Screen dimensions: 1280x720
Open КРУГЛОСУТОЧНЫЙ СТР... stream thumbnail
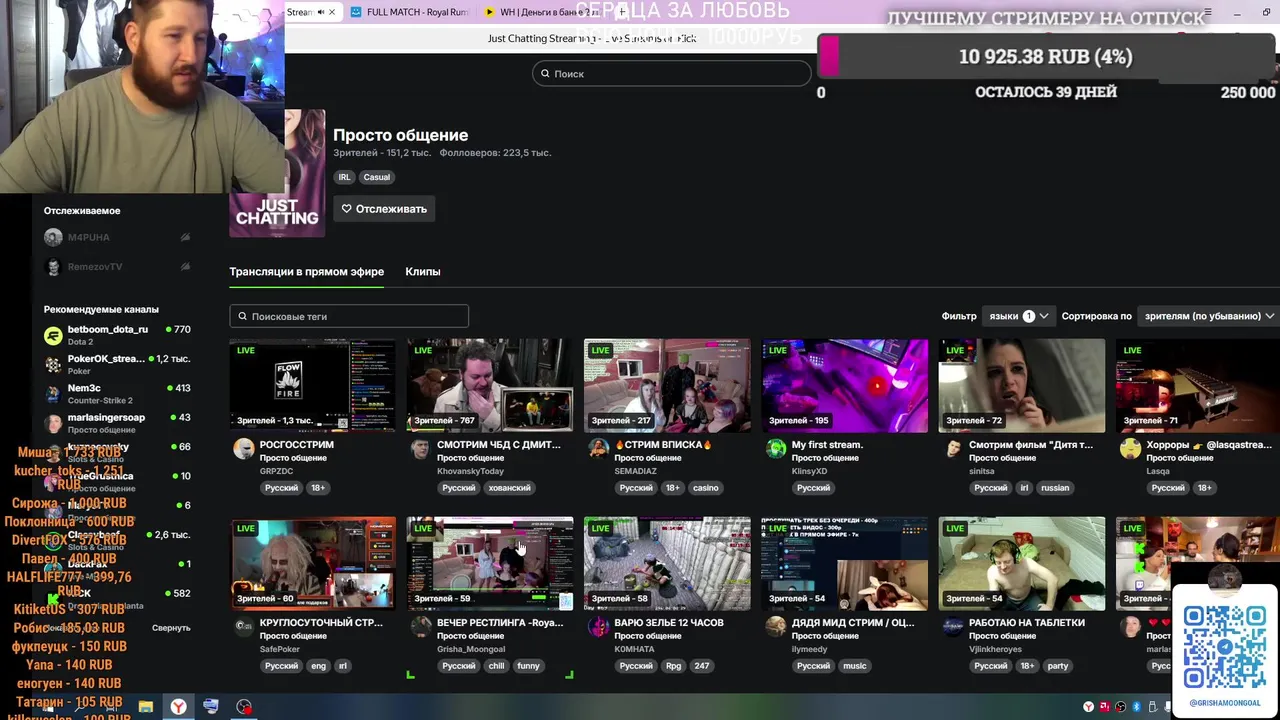pos(313,563)
